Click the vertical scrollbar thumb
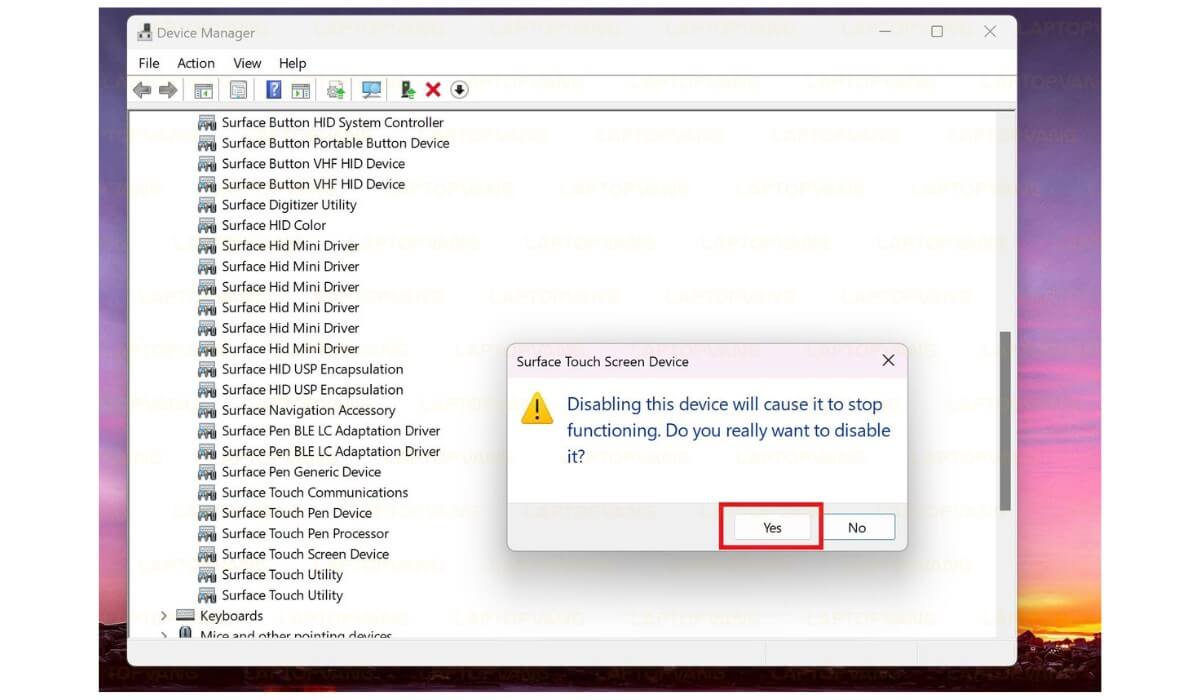Viewport: 1200px width, 700px height. (1005, 420)
